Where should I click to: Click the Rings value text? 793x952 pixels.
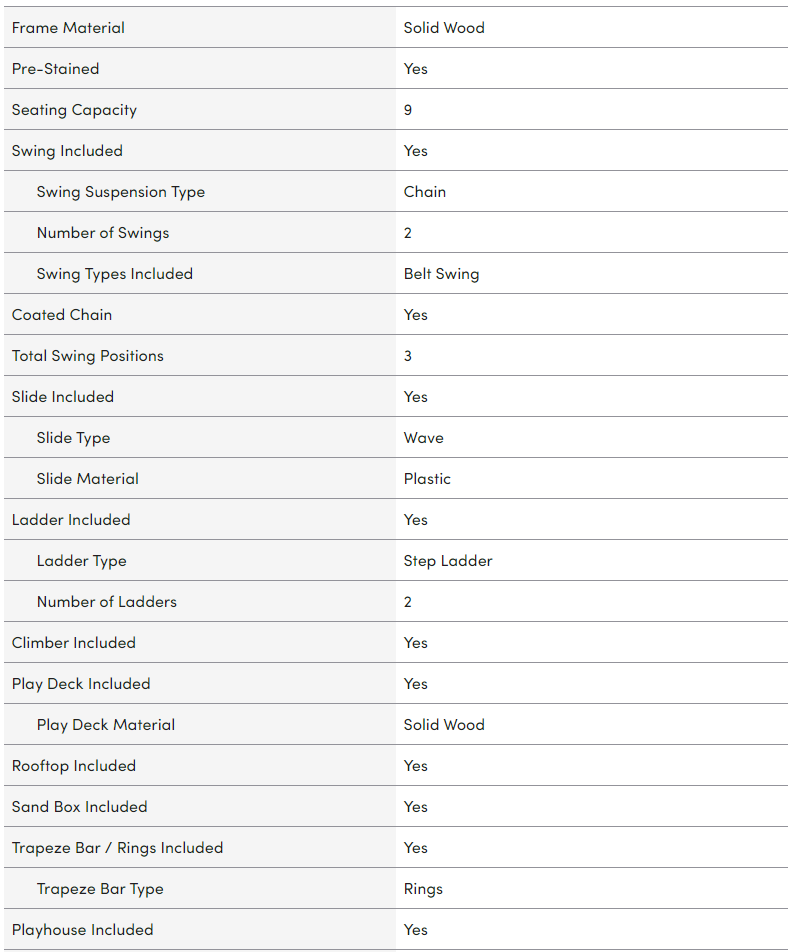(x=423, y=889)
